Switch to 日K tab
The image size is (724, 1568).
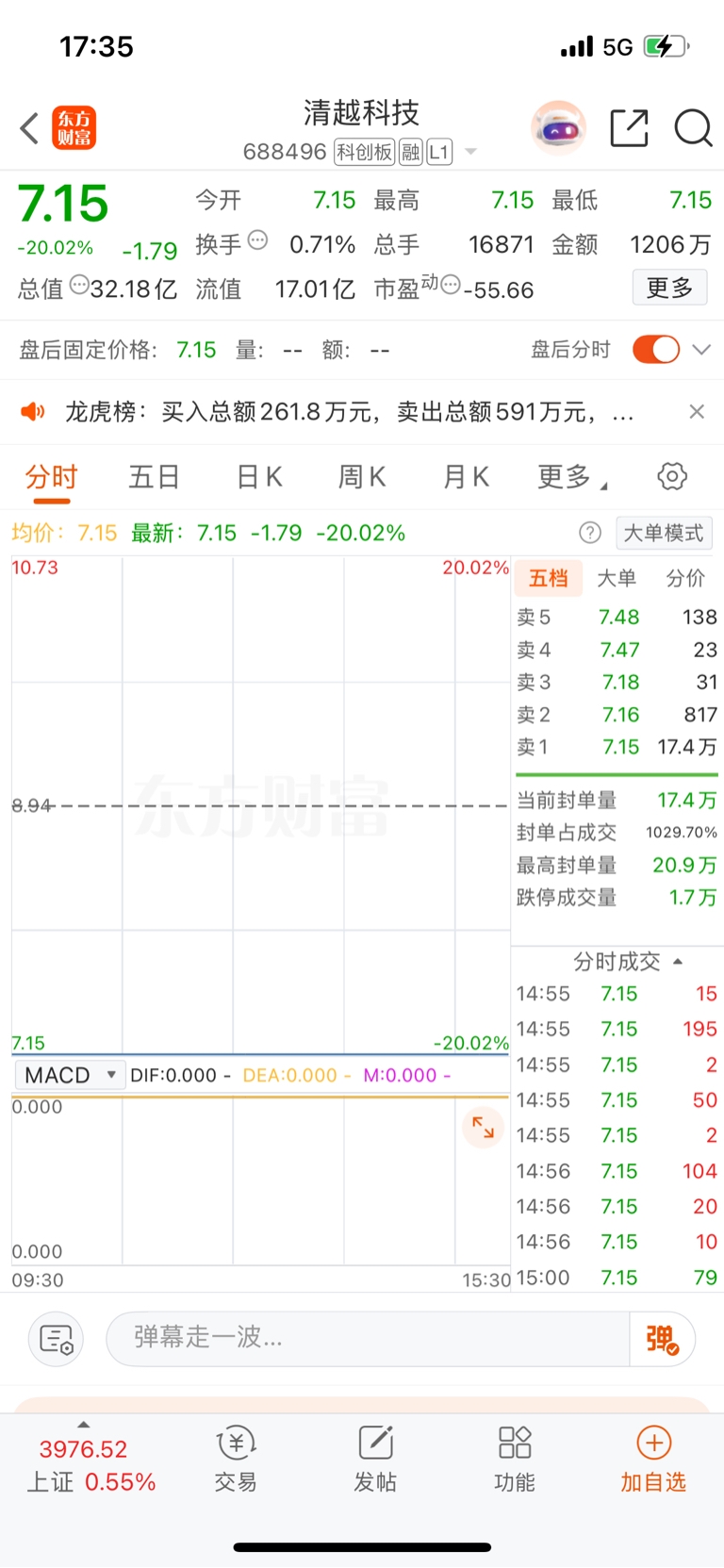[259, 477]
